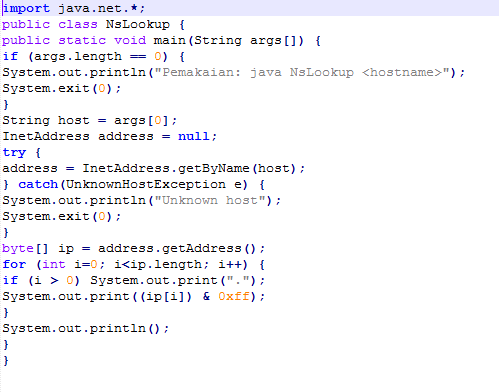Screen dimensions: 499x392
Task: Click 'main(String args[])' method declaration
Action: pyautogui.click(x=228, y=40)
